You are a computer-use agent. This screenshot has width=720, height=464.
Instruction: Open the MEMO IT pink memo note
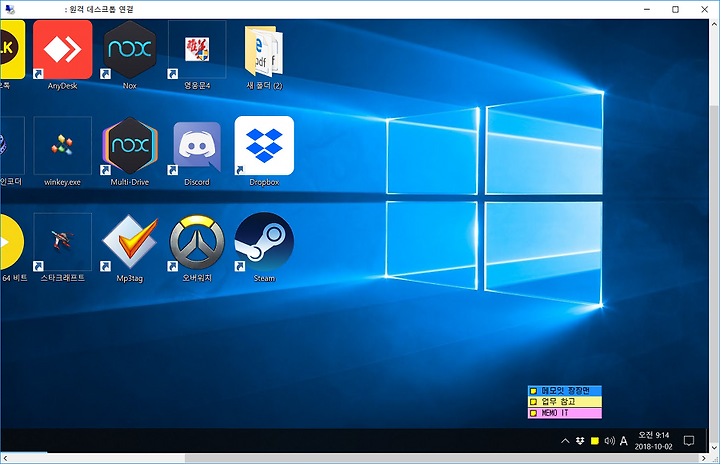coord(564,413)
